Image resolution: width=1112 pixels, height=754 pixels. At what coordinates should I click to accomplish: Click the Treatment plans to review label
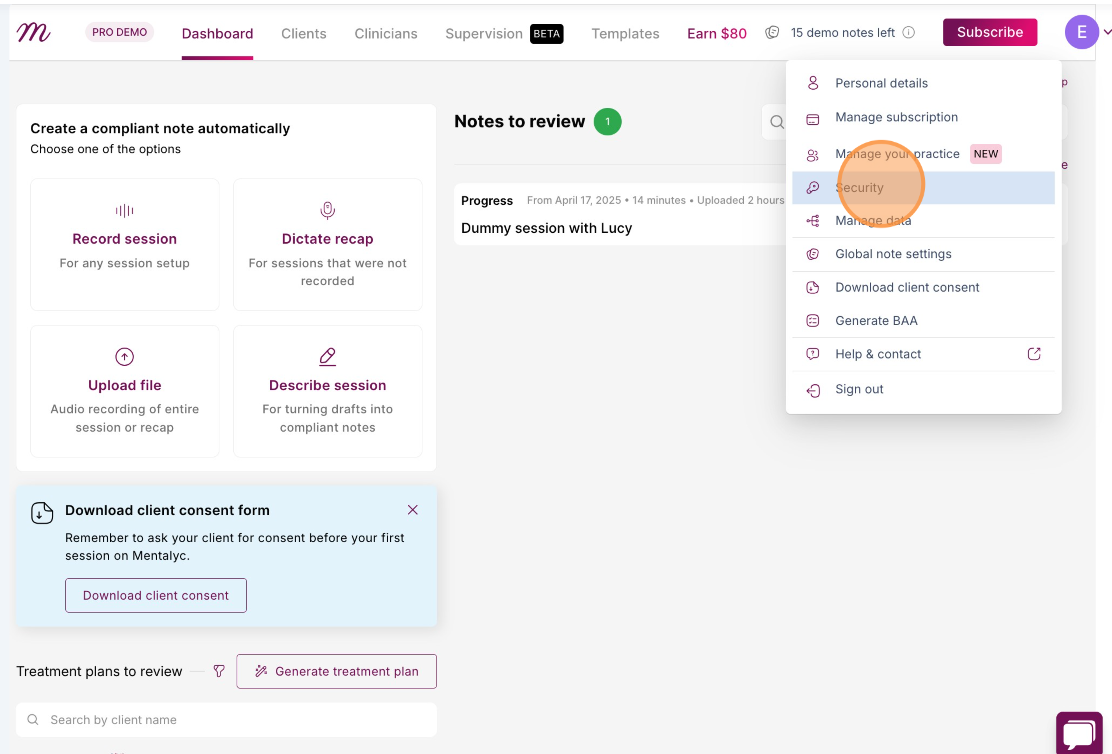(x=99, y=672)
